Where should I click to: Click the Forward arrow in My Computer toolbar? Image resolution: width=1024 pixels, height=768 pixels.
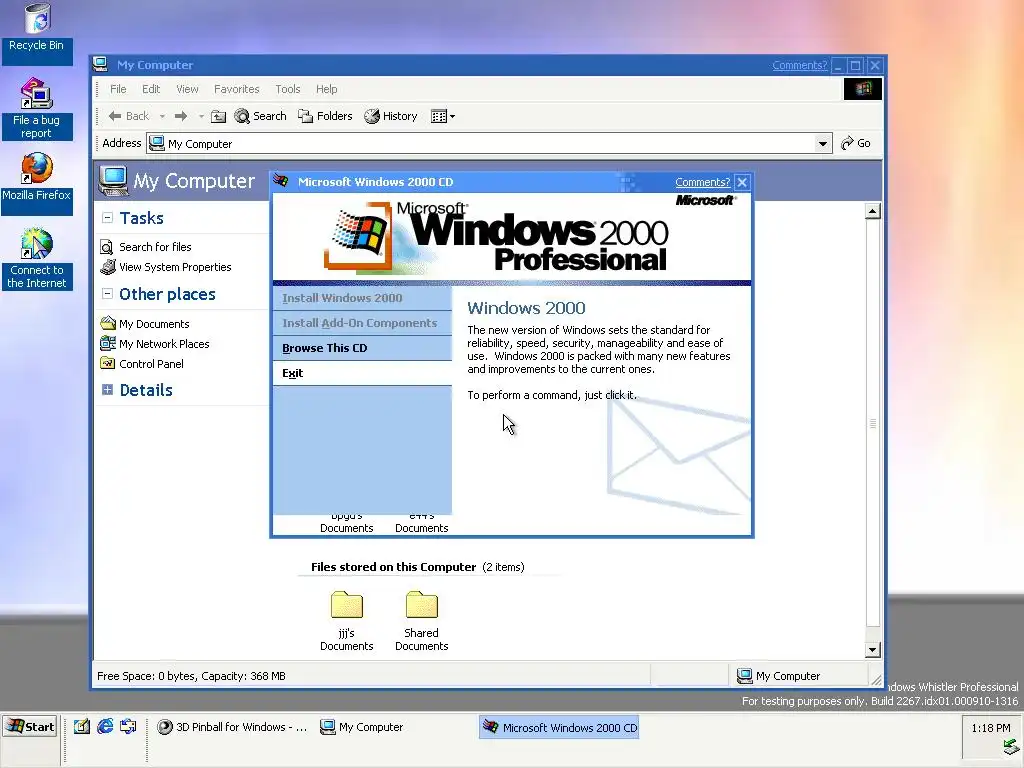pyautogui.click(x=181, y=116)
